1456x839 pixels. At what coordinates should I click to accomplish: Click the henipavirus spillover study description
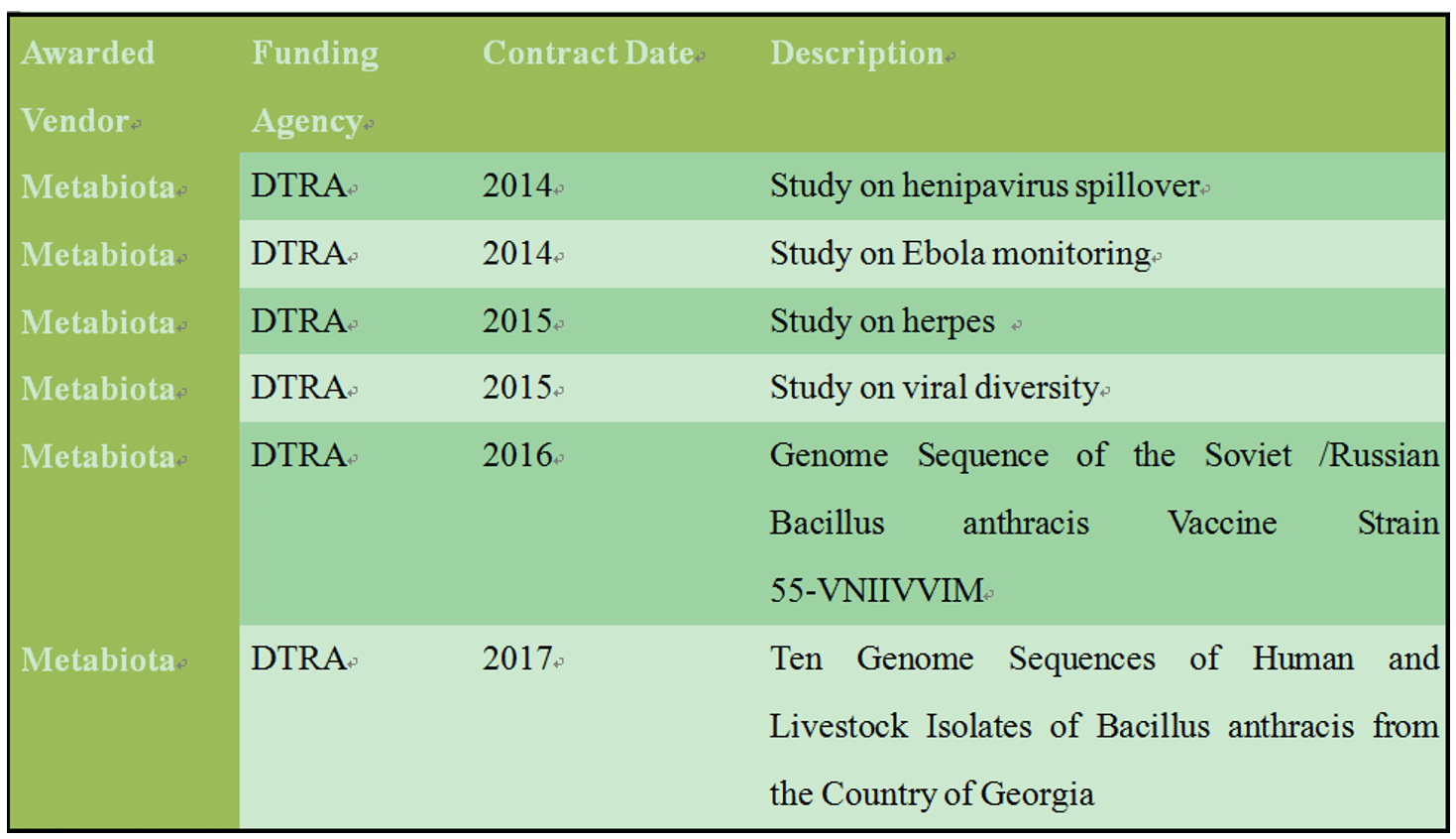tap(984, 186)
